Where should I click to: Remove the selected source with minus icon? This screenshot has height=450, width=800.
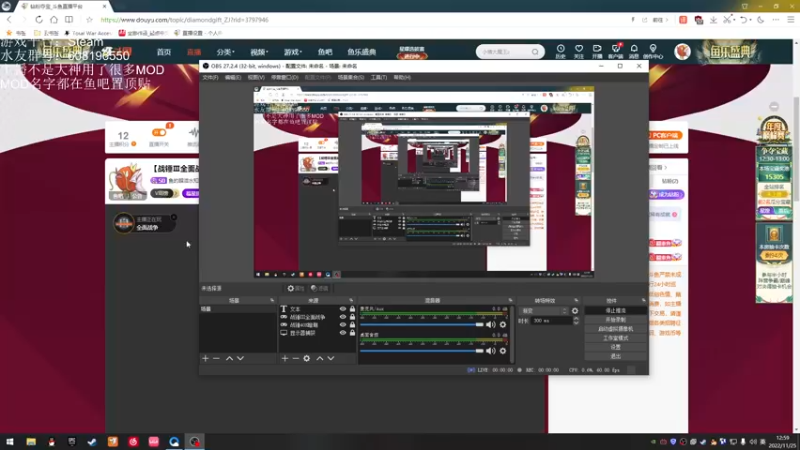point(295,359)
